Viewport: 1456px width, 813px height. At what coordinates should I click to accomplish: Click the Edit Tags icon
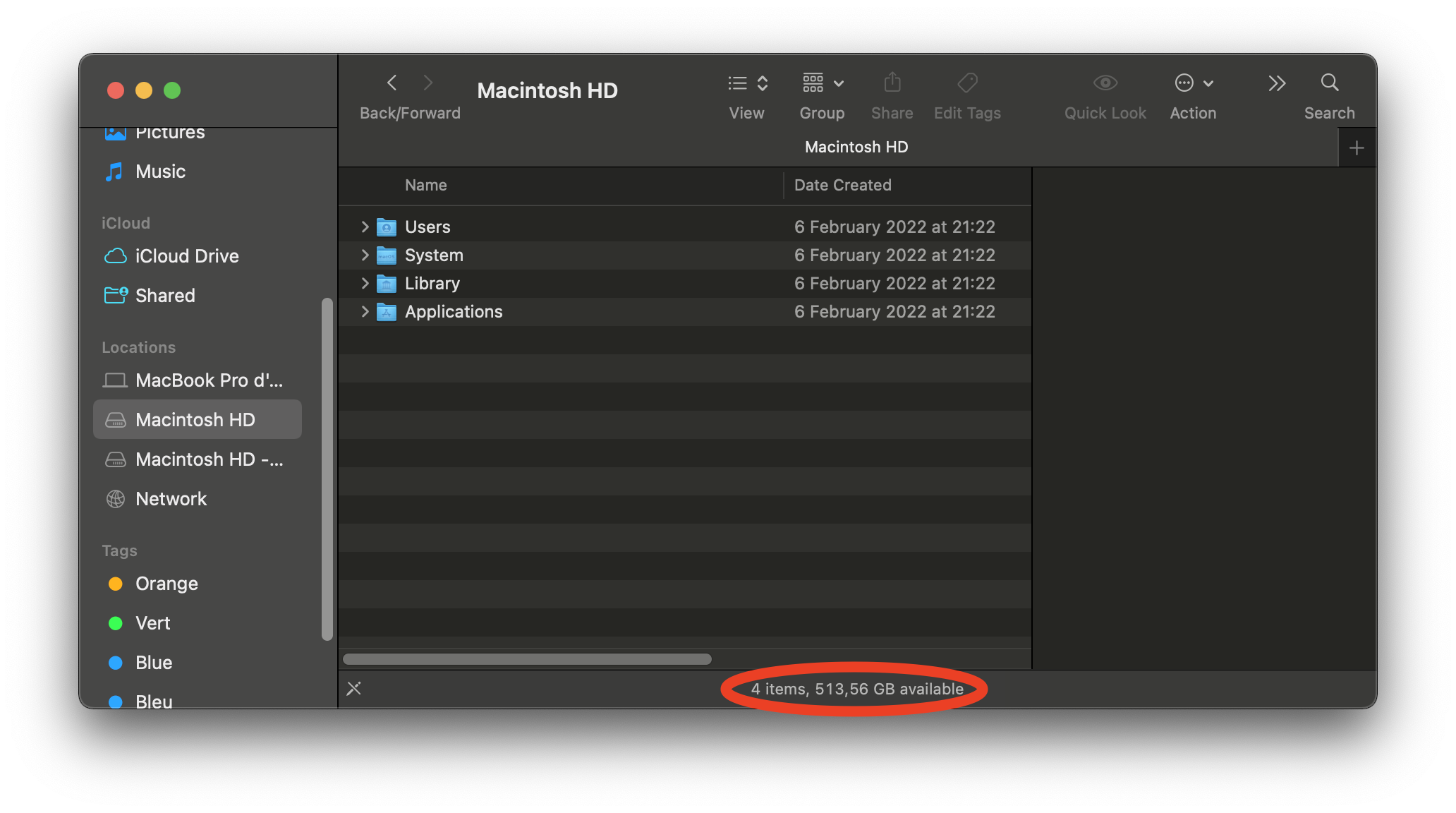(967, 83)
